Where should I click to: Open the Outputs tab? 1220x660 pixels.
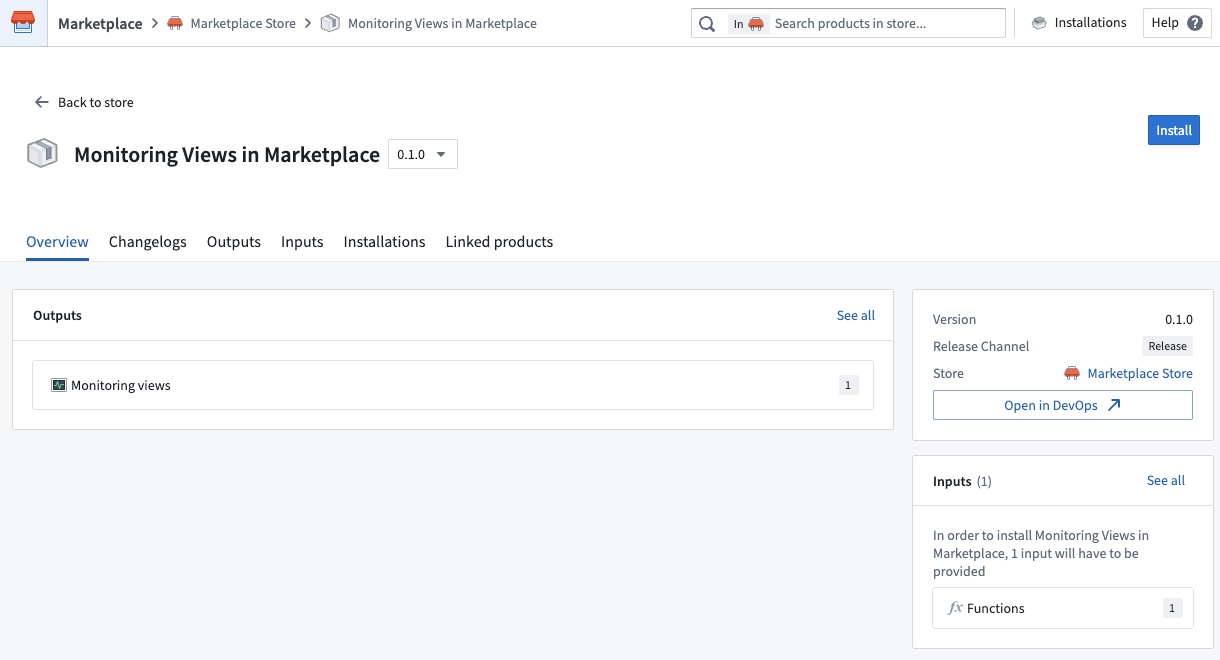click(233, 241)
